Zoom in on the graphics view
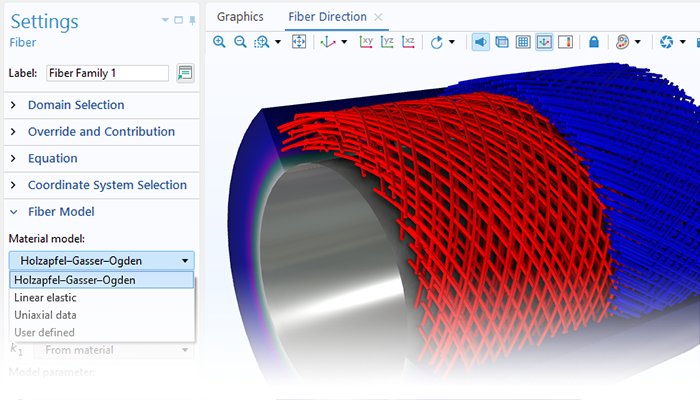 219,42
